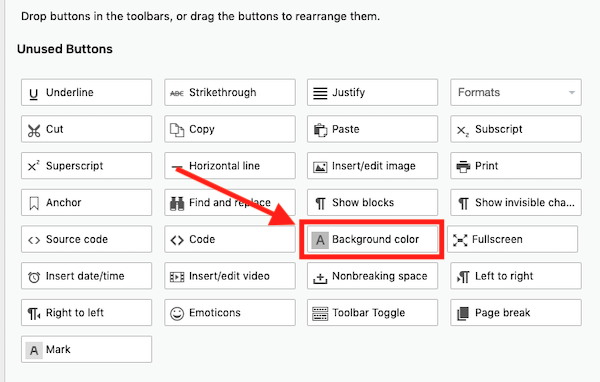Select the Toolbar Toggle button label
This screenshot has width=600, height=382.
368,313
